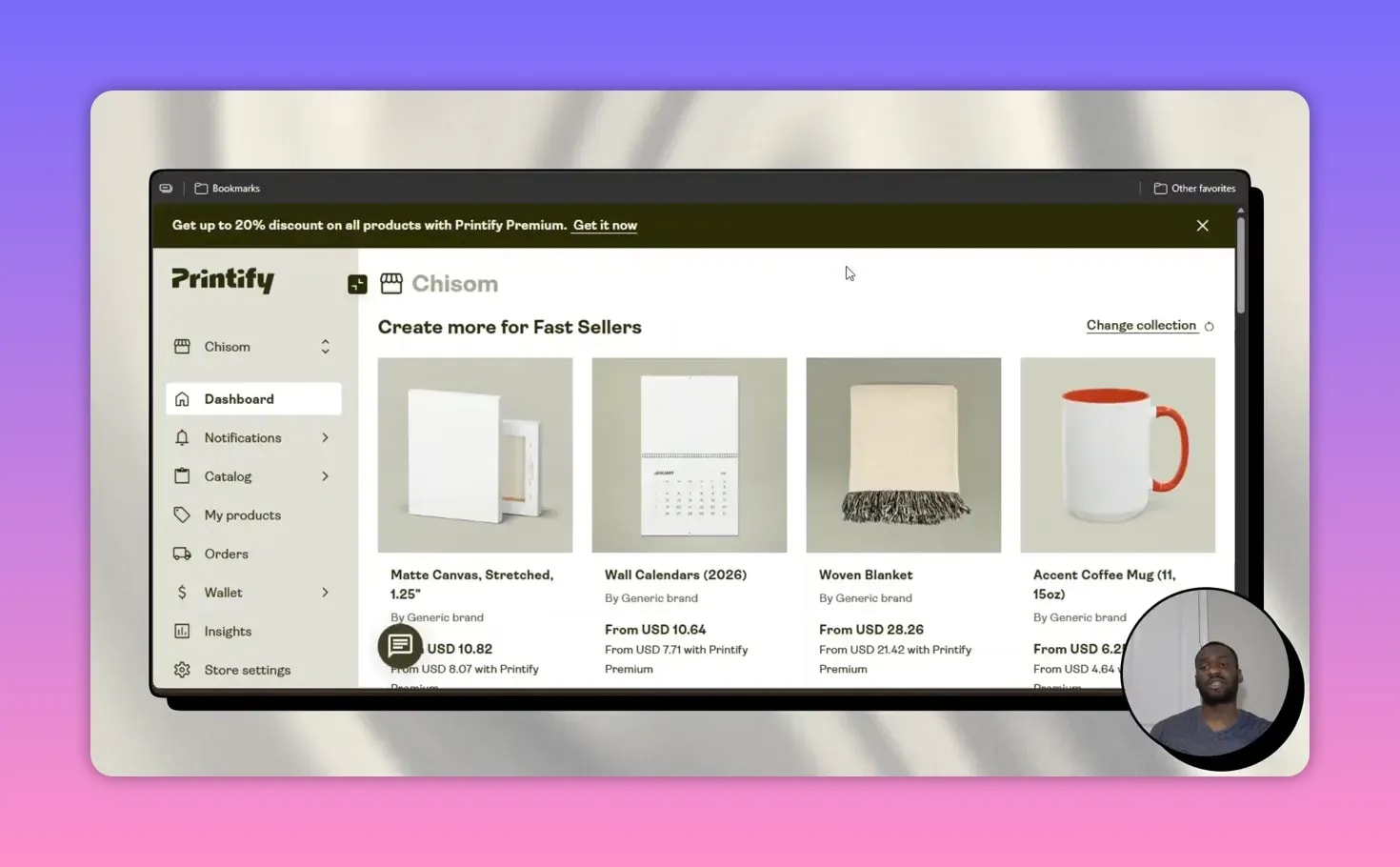Click Bookmarks label in bookmarks bar
Viewport: 1400px width, 867px height.
click(x=236, y=189)
